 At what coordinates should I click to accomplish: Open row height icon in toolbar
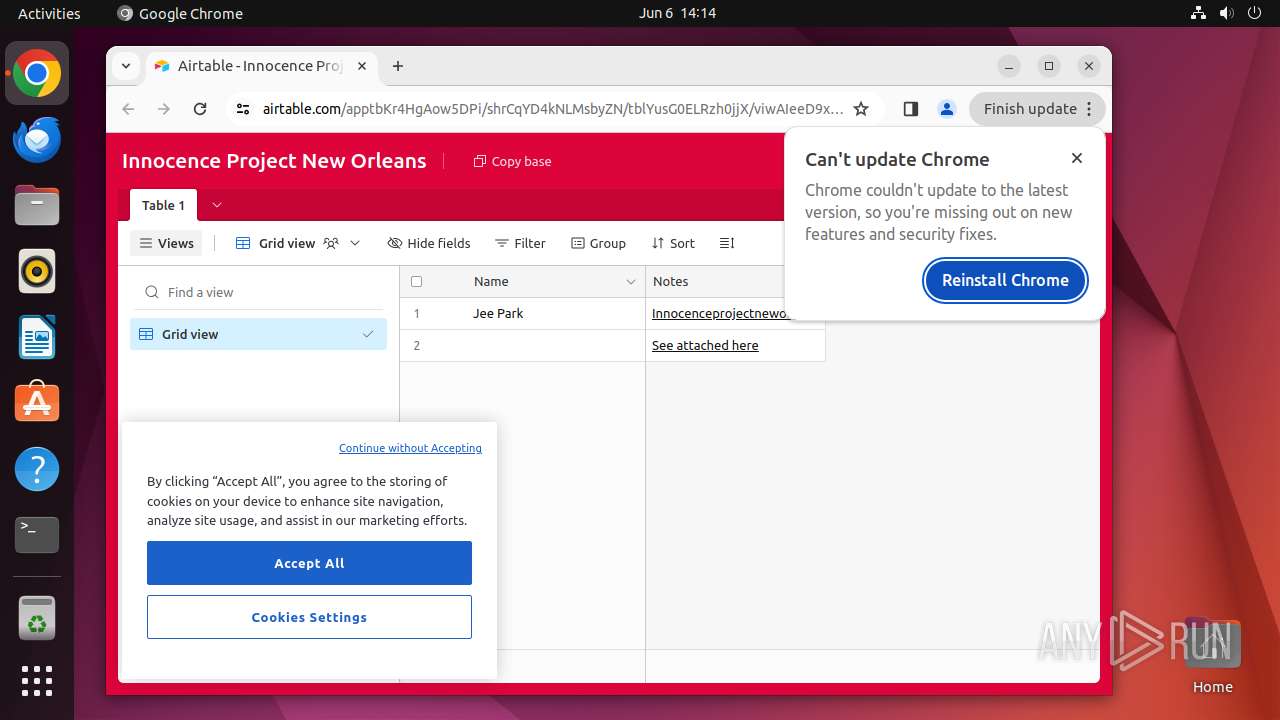pyautogui.click(x=727, y=243)
